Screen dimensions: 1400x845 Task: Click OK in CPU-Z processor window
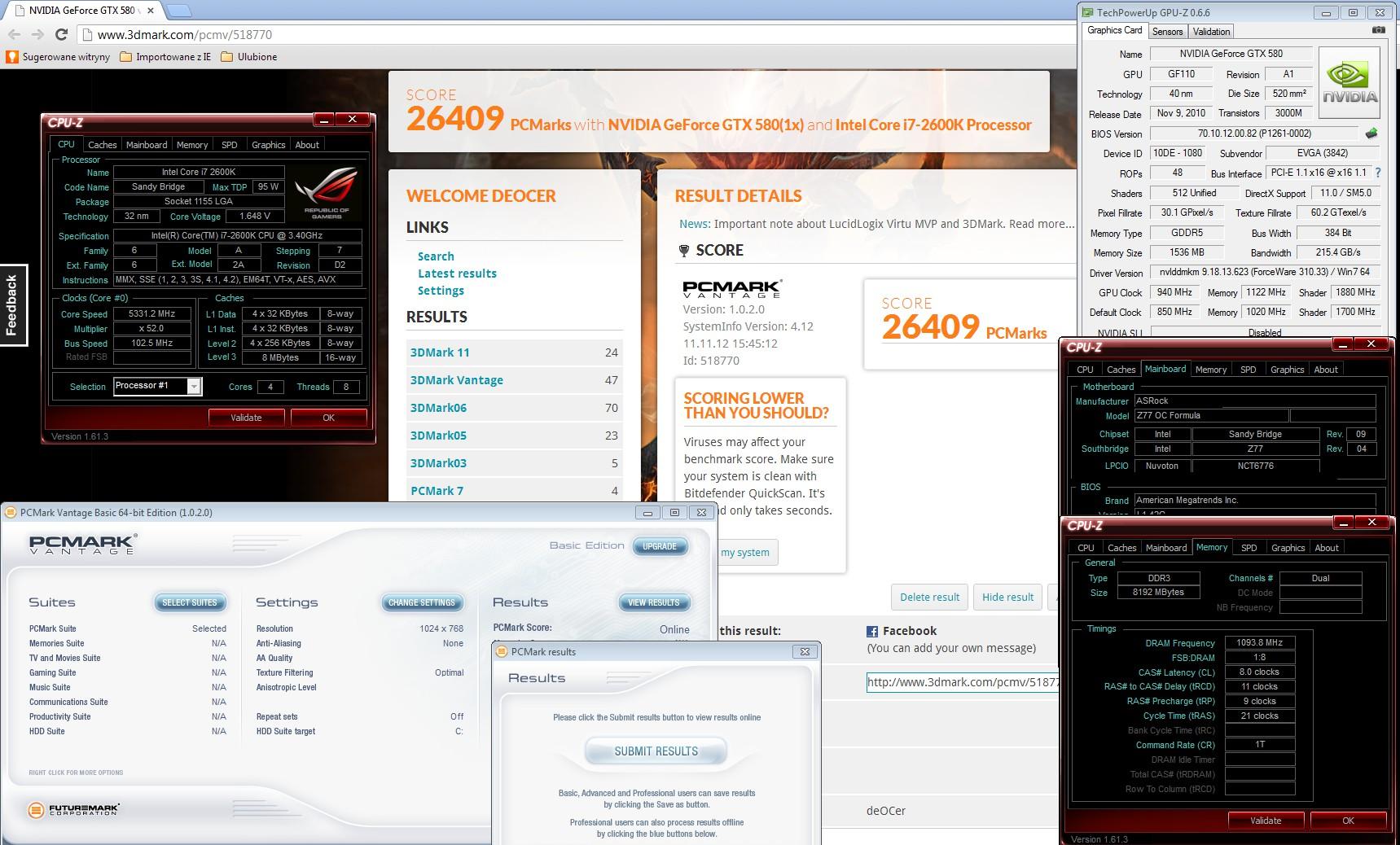tap(328, 418)
